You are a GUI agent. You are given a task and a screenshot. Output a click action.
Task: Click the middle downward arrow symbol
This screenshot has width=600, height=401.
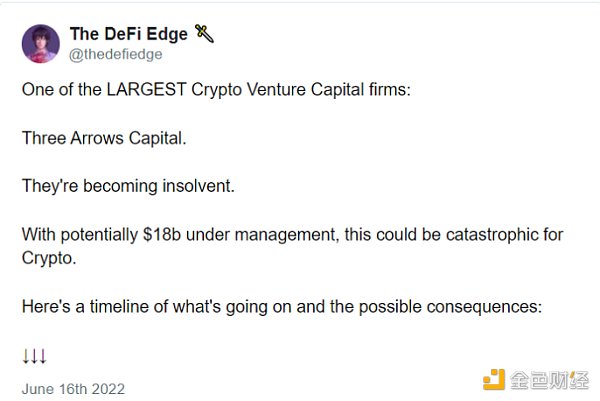click(x=34, y=356)
